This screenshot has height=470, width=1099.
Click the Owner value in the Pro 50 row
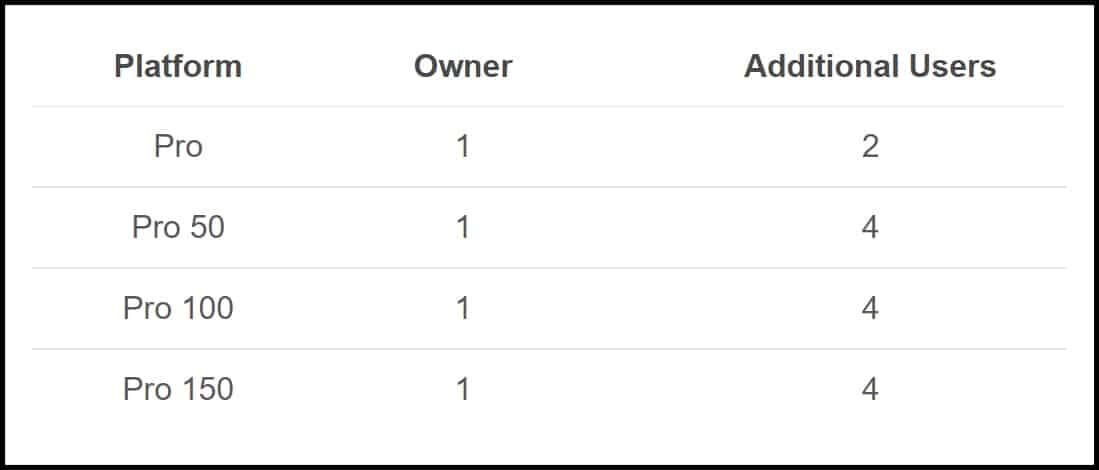[x=463, y=228]
